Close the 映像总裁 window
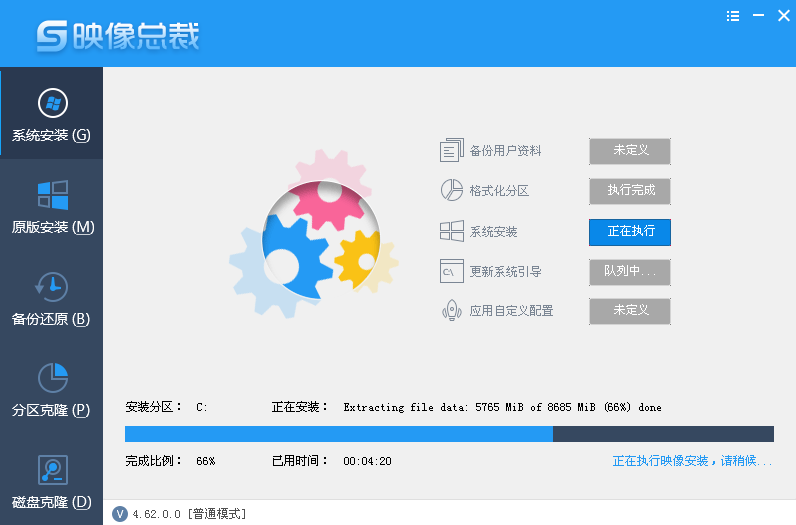The image size is (796, 525). pyautogui.click(x=784, y=16)
